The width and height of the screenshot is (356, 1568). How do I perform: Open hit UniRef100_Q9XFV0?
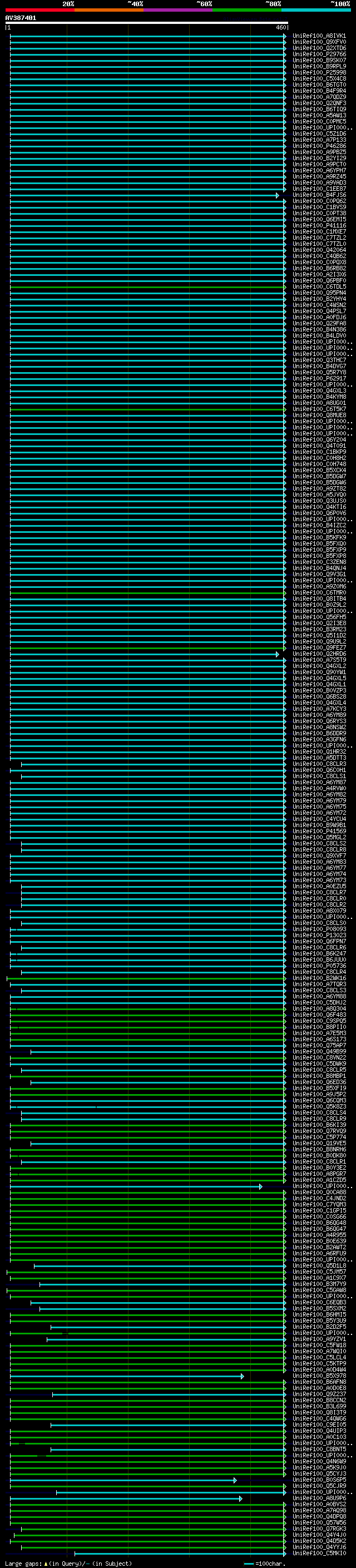(x=319, y=42)
